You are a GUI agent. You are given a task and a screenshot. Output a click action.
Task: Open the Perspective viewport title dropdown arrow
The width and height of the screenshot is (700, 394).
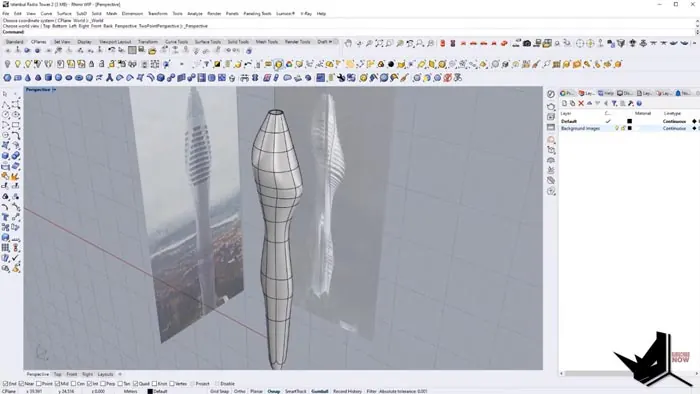(x=54, y=90)
